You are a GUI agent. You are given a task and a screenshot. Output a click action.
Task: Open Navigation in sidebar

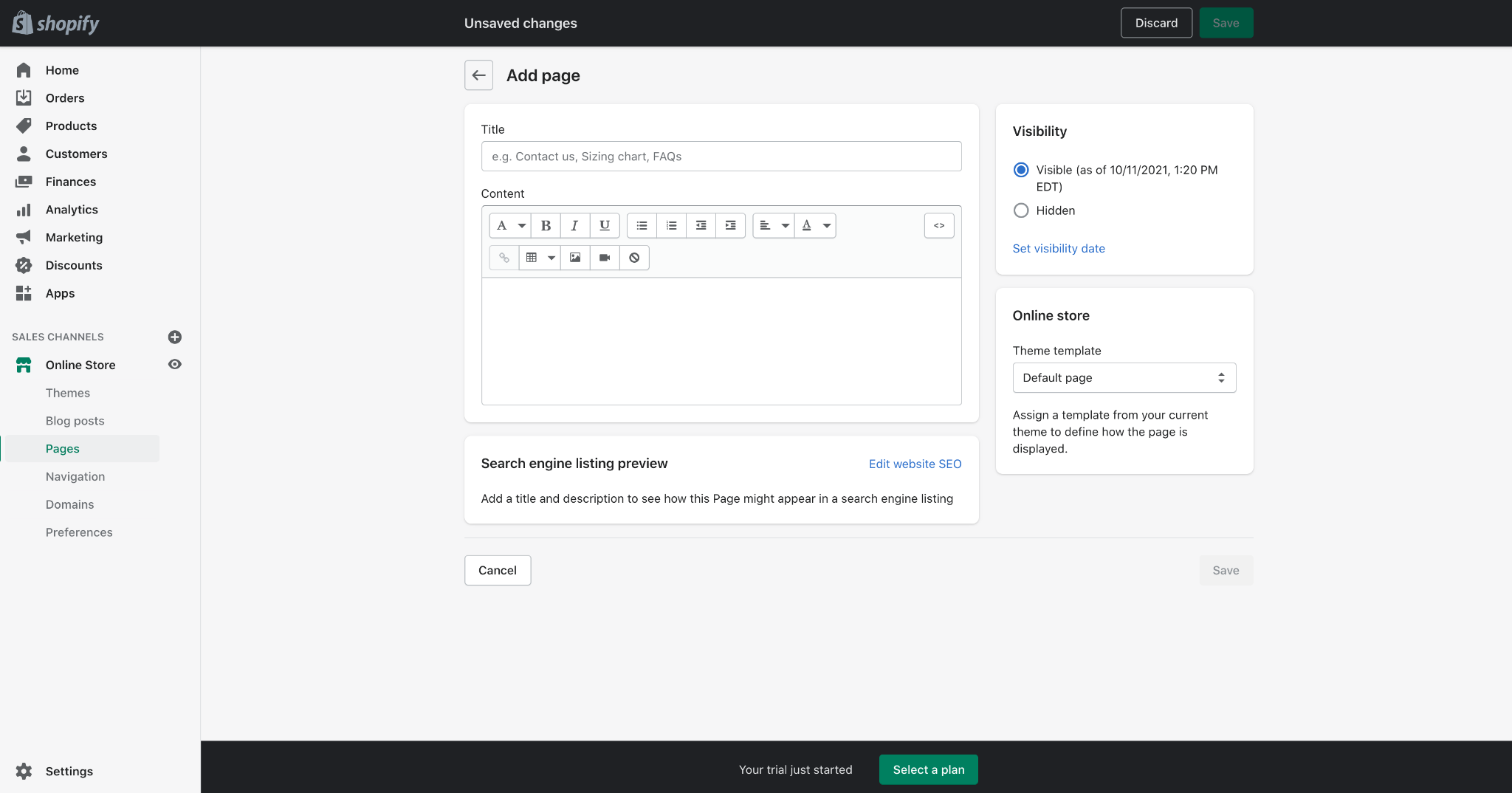(75, 476)
